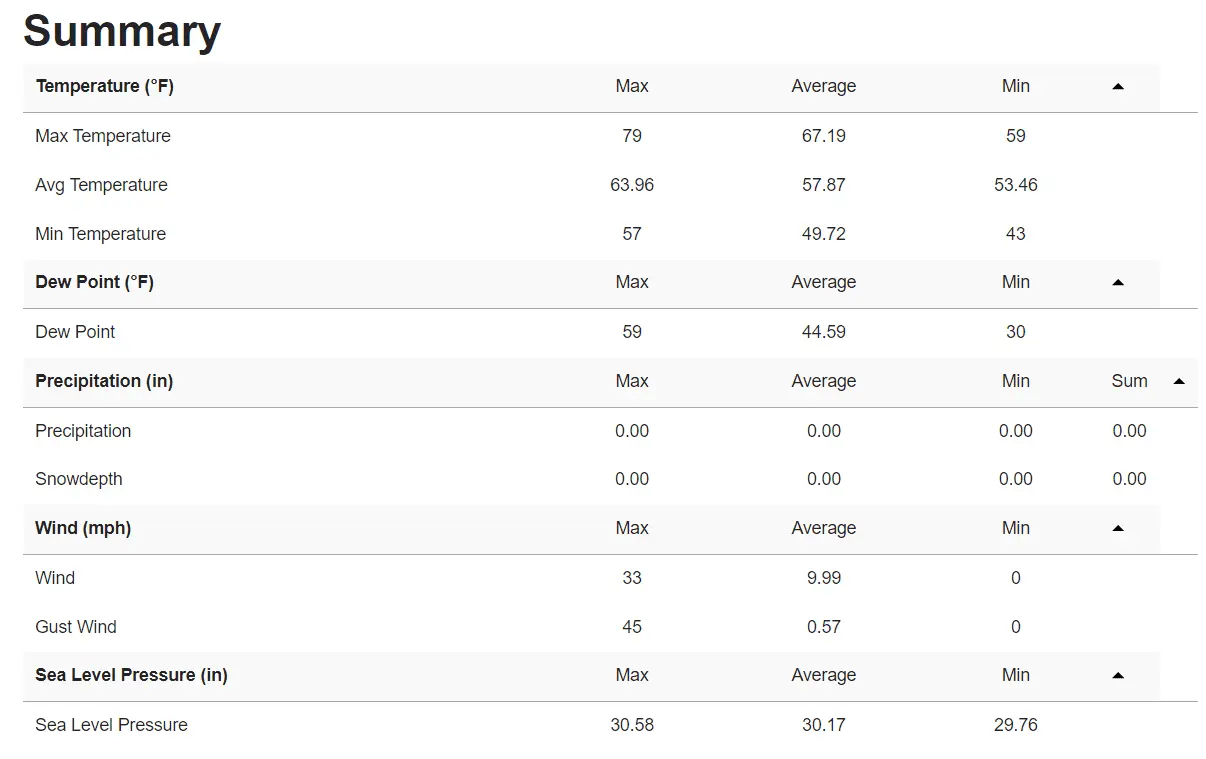
Task: Click the Max column header in Dew Point section
Action: coord(632,282)
